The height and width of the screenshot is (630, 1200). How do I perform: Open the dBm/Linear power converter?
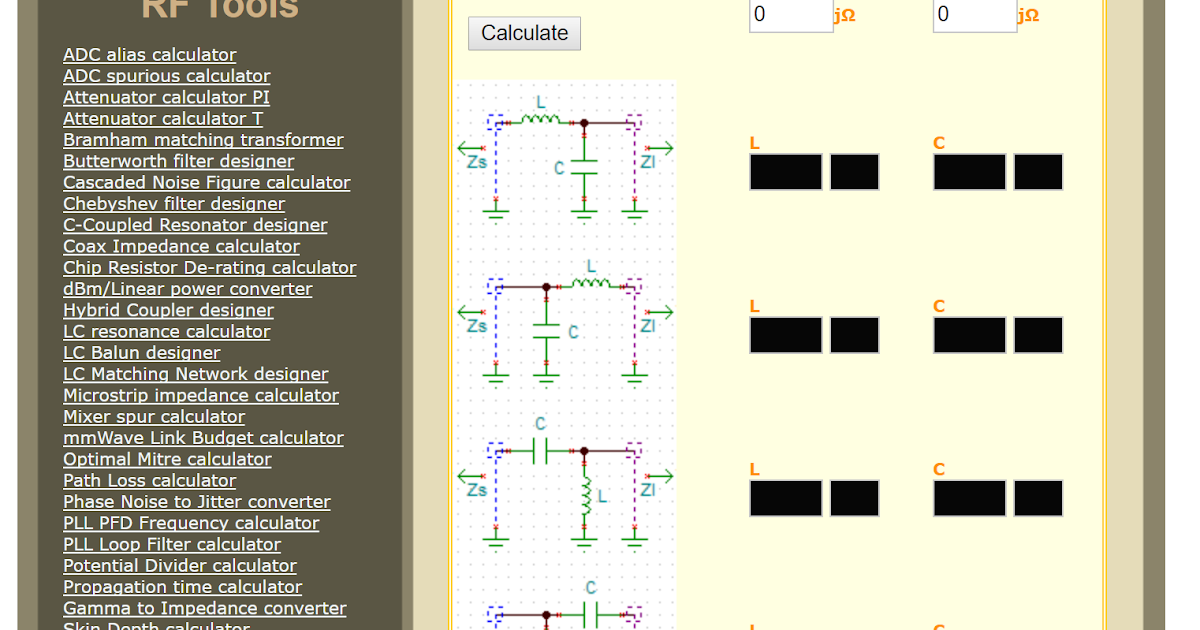[186, 289]
